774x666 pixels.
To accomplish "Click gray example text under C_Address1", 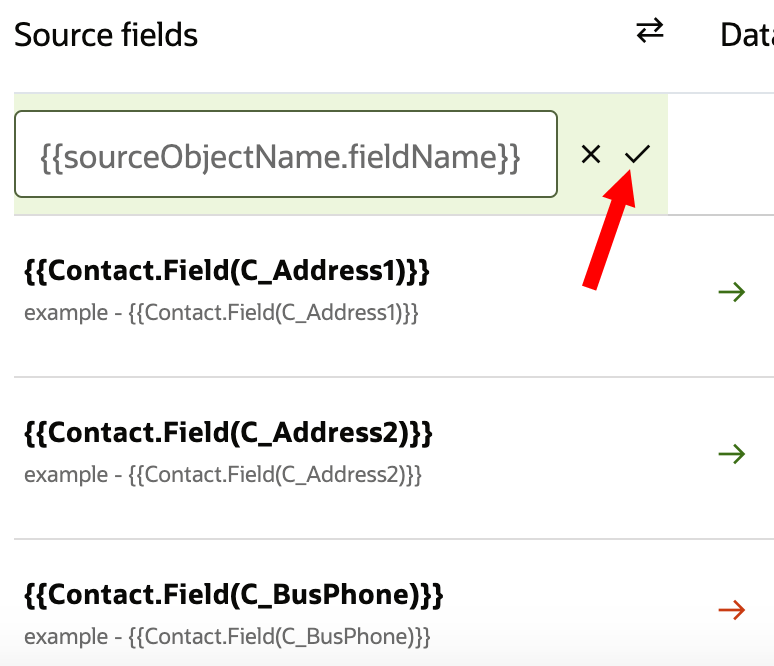I will tap(221, 313).
